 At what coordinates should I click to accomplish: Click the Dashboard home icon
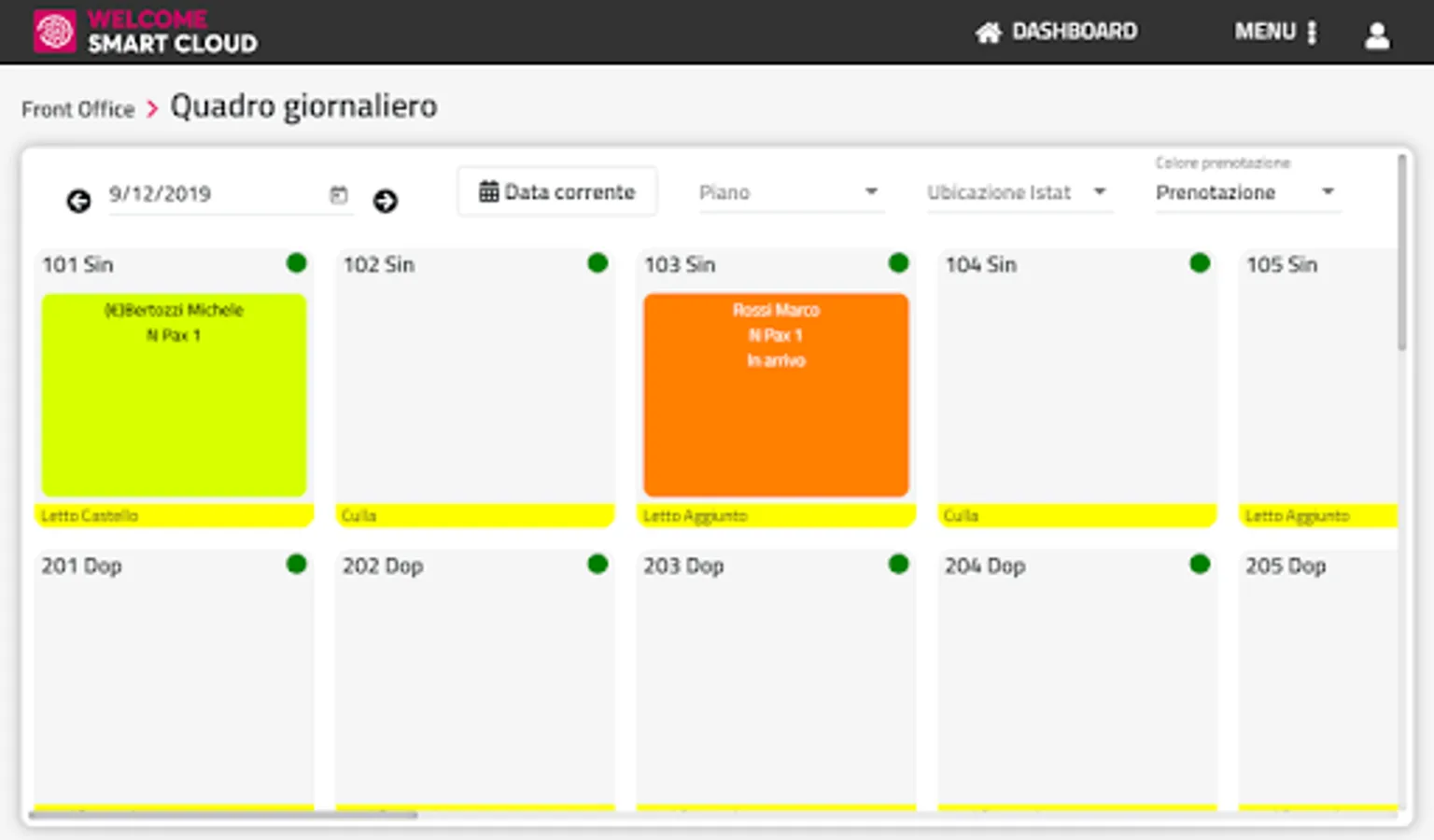coord(988,33)
